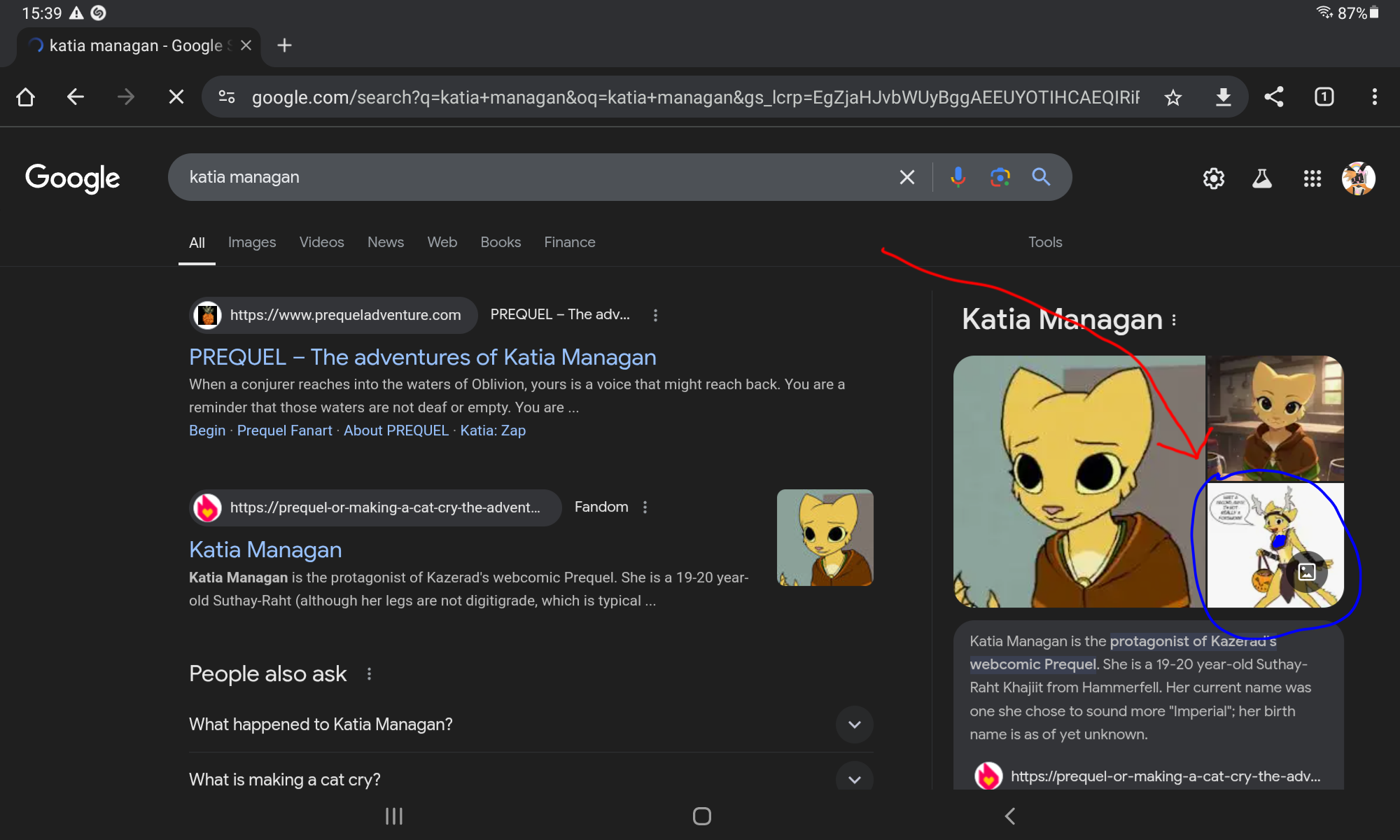Open the browser three-dot menu
This screenshot has height=840, width=1400.
click(x=1374, y=97)
